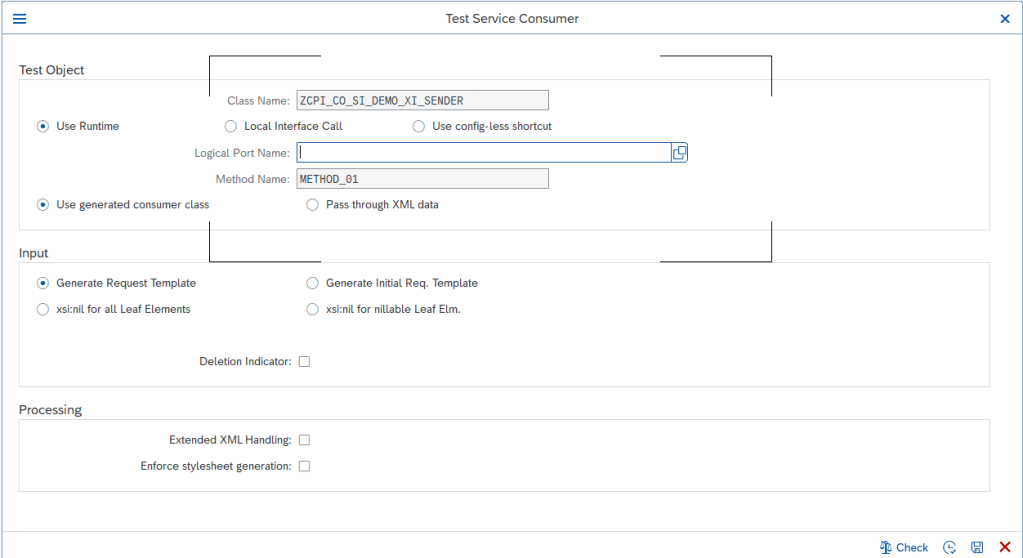The height and width of the screenshot is (558, 1023).
Task: Select Pass through XML data option
Action: coord(313,205)
